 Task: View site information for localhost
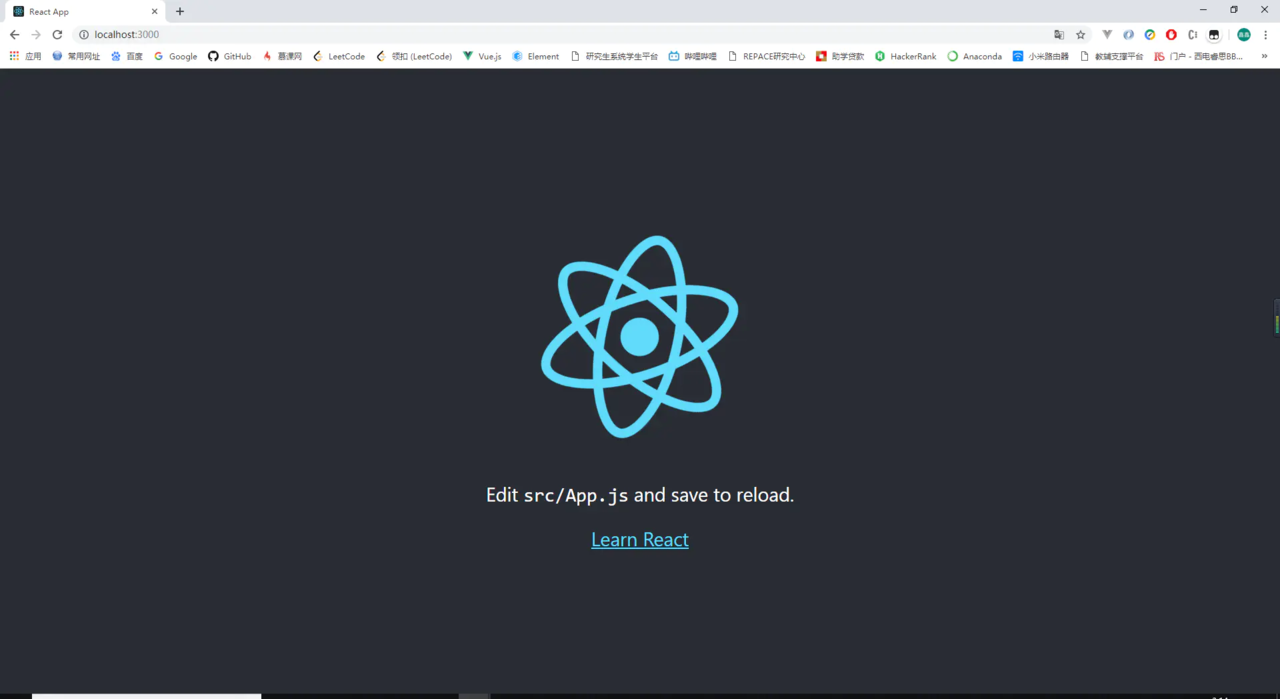[84, 34]
